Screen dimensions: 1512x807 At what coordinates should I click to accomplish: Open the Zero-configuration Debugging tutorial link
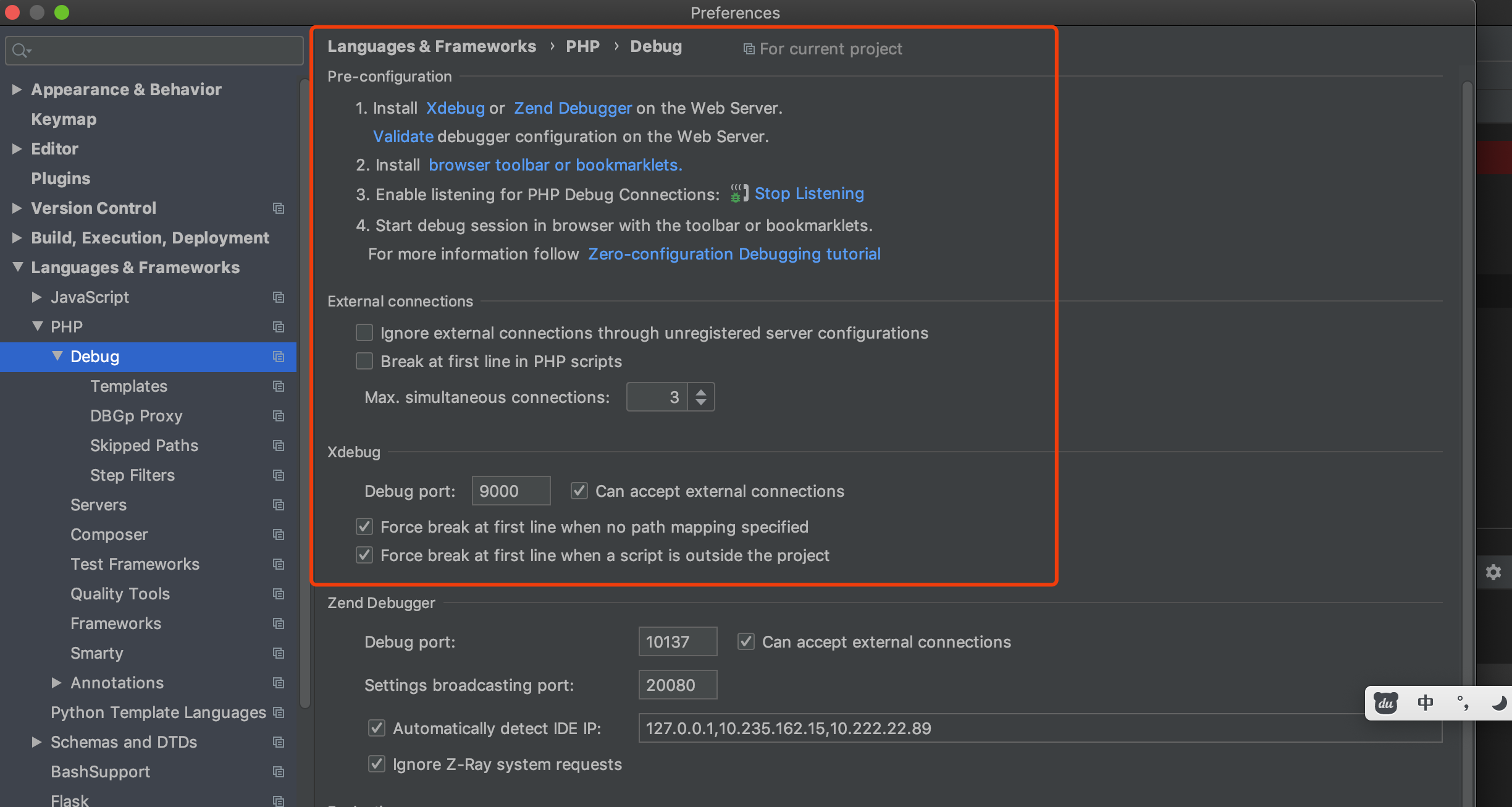point(734,254)
